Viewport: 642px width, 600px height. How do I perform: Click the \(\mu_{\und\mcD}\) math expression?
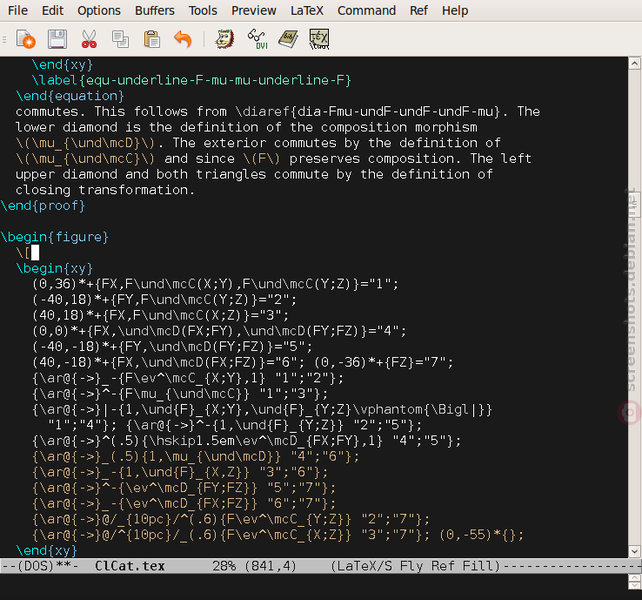[85, 143]
